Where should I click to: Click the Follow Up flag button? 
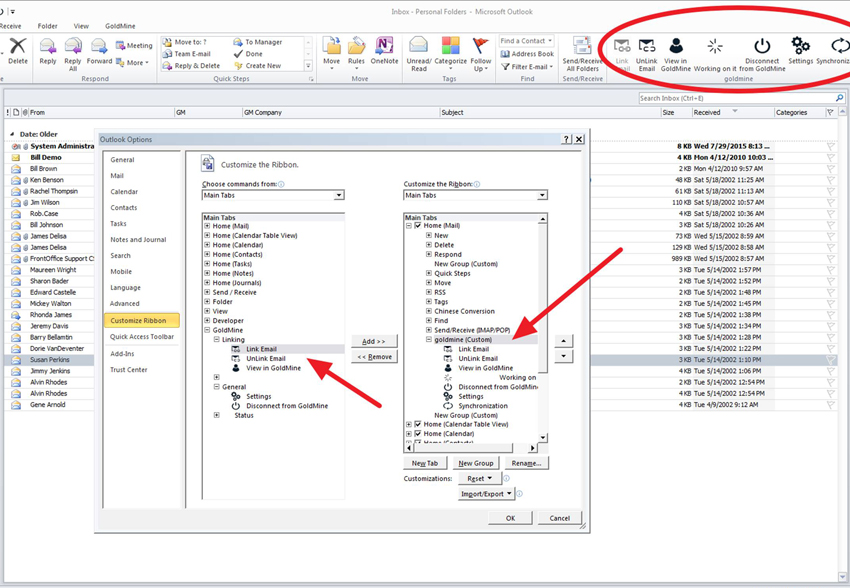[480, 54]
